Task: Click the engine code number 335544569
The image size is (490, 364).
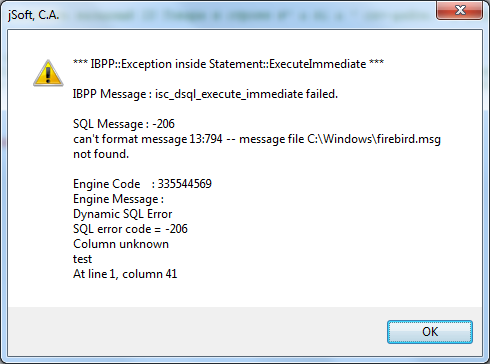Action: [x=184, y=184]
